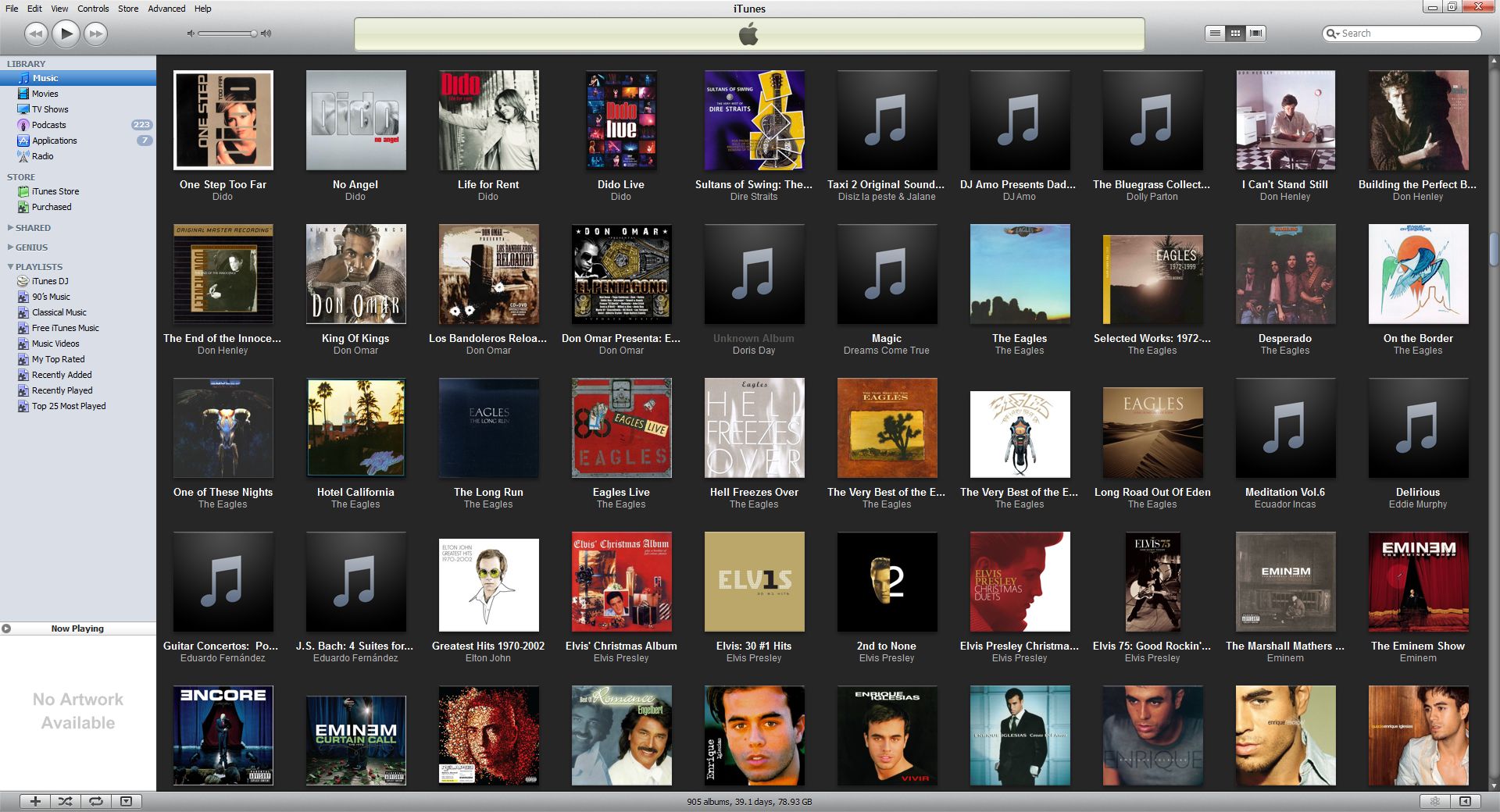
Task: Collapse the PLAYLISTS section
Action: tap(10, 267)
